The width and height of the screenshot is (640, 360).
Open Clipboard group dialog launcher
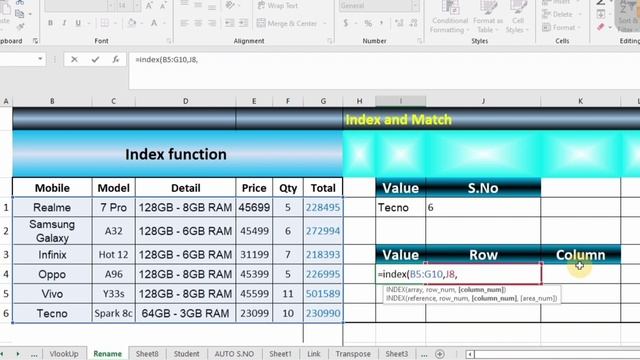[35, 41]
